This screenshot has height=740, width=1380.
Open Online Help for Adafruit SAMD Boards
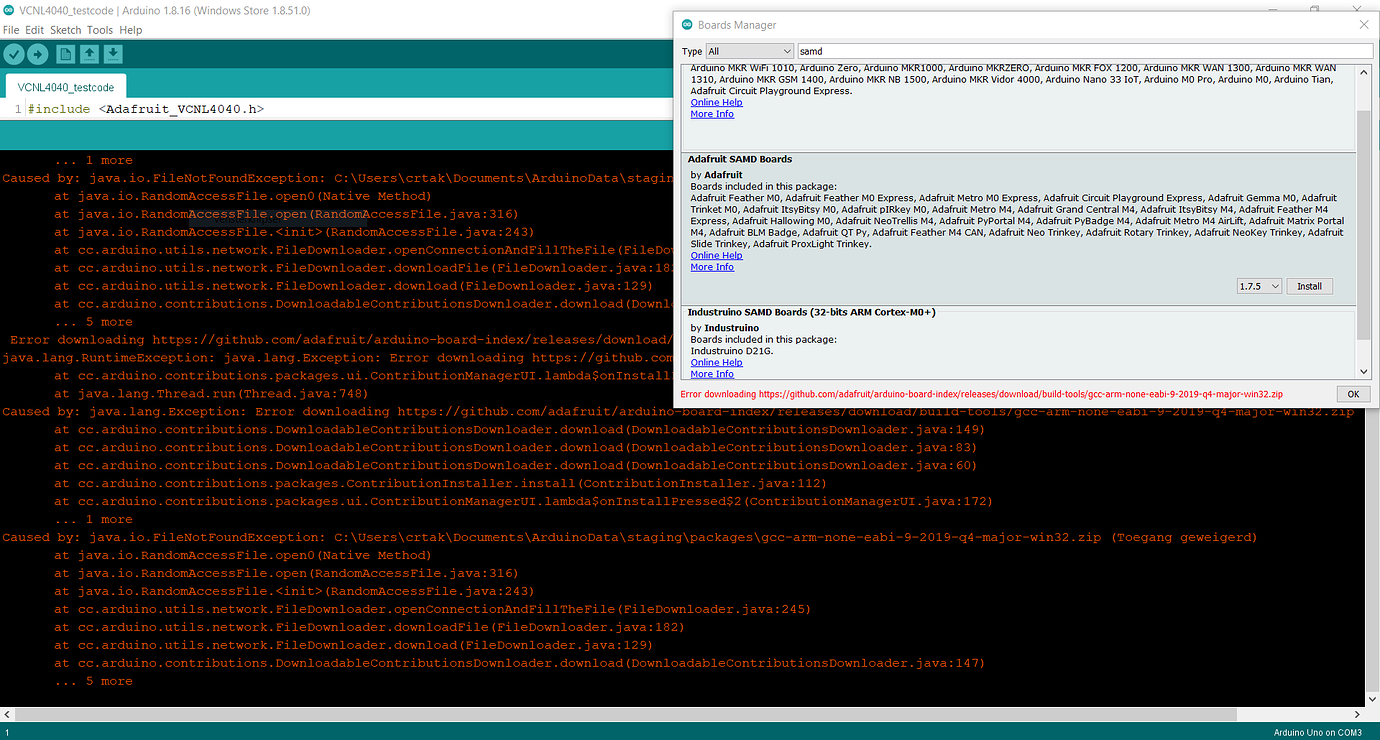(716, 255)
